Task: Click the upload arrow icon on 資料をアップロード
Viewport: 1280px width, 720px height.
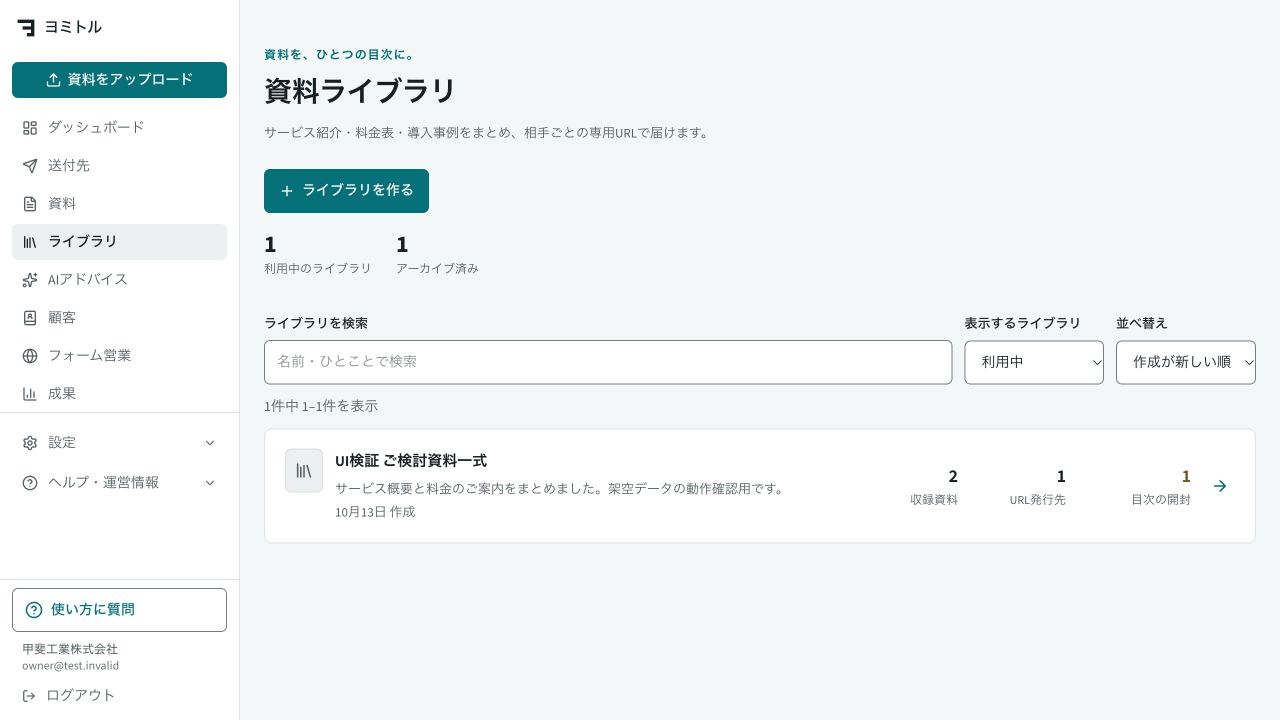Action: pos(54,80)
